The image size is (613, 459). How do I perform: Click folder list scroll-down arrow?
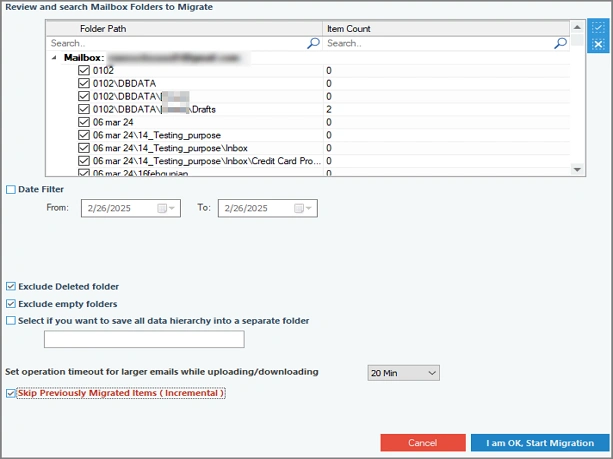point(577,170)
